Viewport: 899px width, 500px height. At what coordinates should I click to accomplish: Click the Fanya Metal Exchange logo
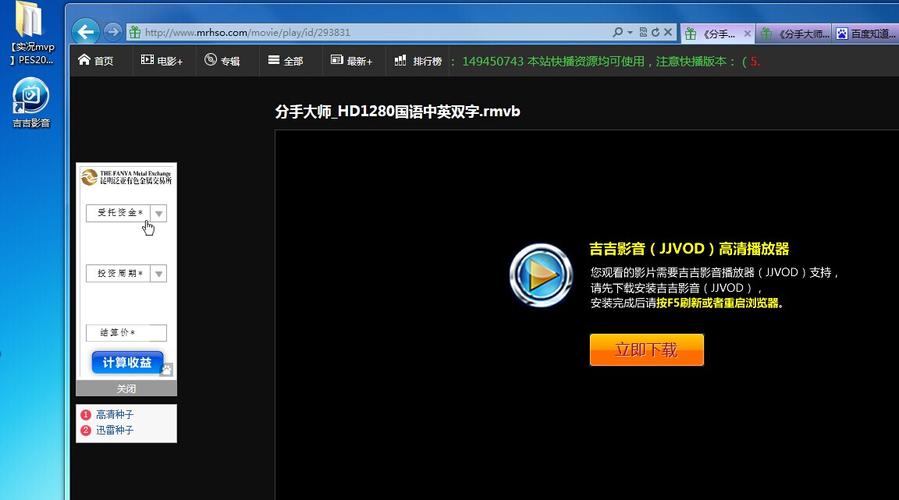click(126, 177)
